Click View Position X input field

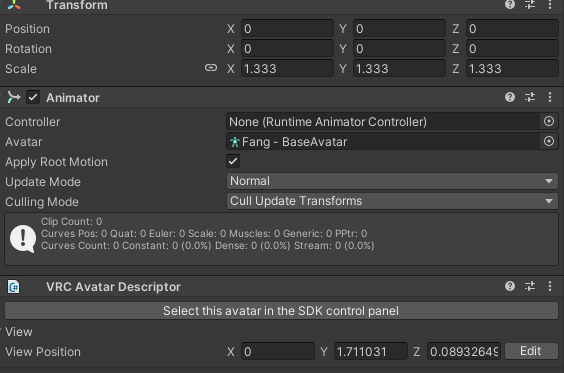point(278,351)
